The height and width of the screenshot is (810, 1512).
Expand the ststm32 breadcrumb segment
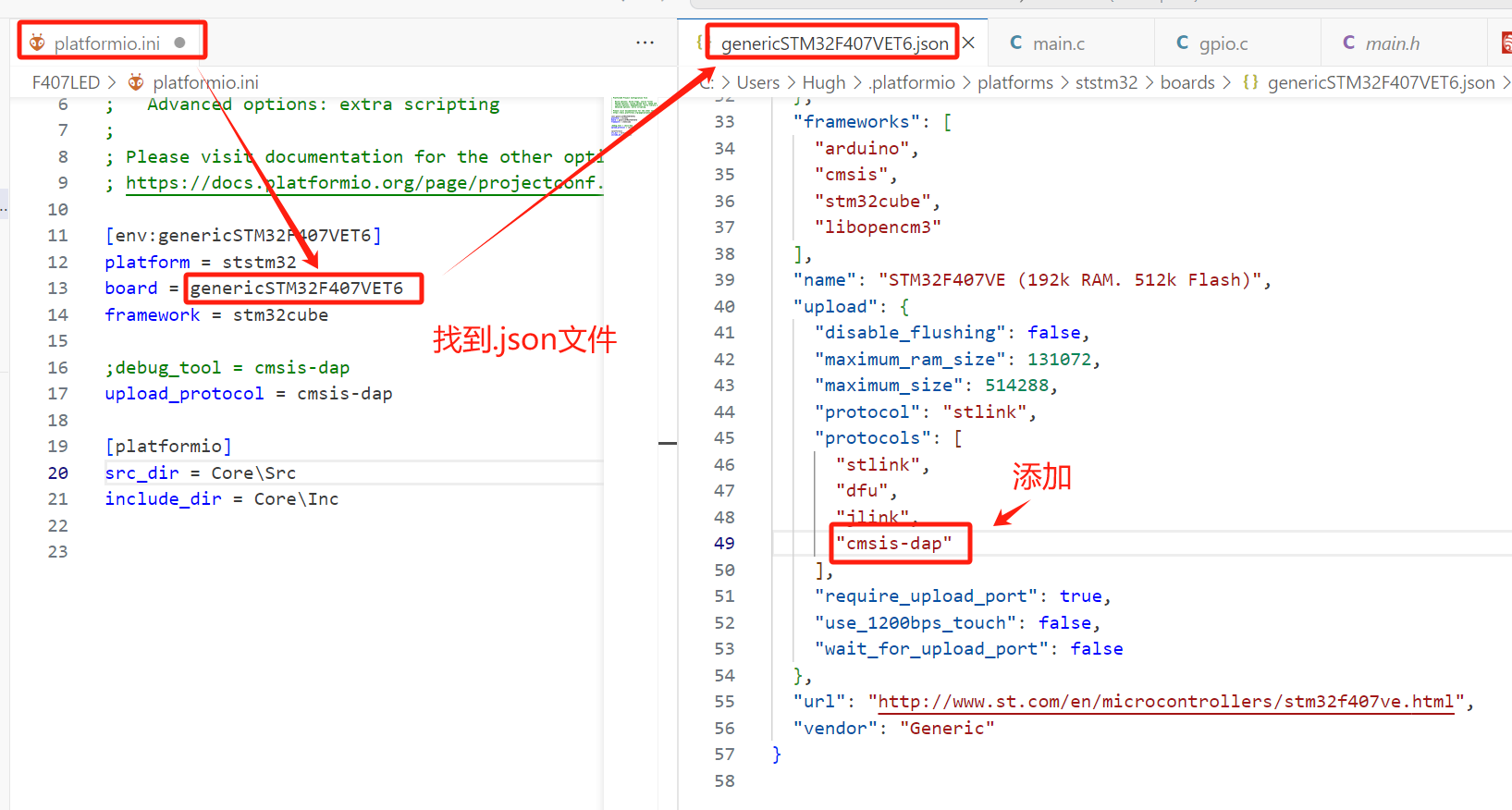click(1106, 82)
